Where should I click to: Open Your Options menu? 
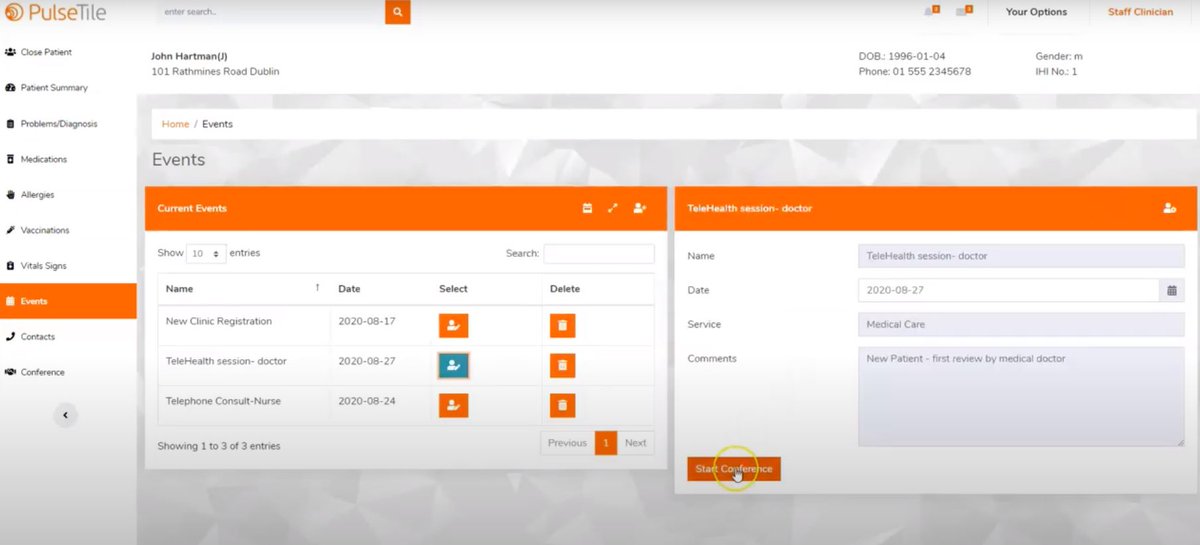pos(1036,12)
